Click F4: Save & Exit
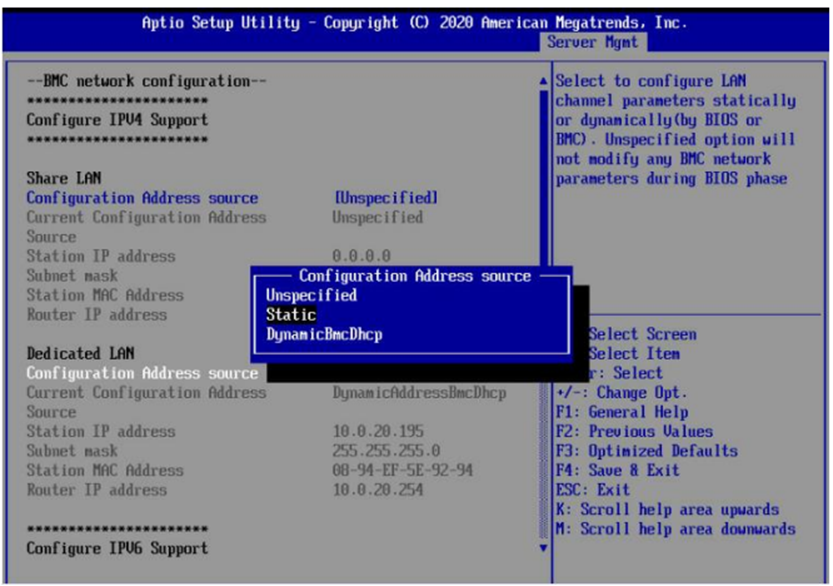 pos(617,470)
